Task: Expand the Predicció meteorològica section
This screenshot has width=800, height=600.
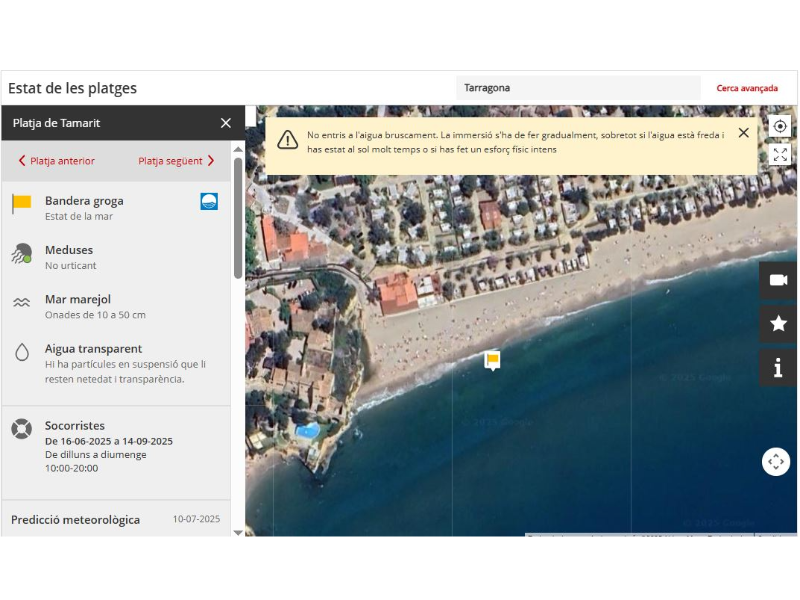Action: (115, 520)
